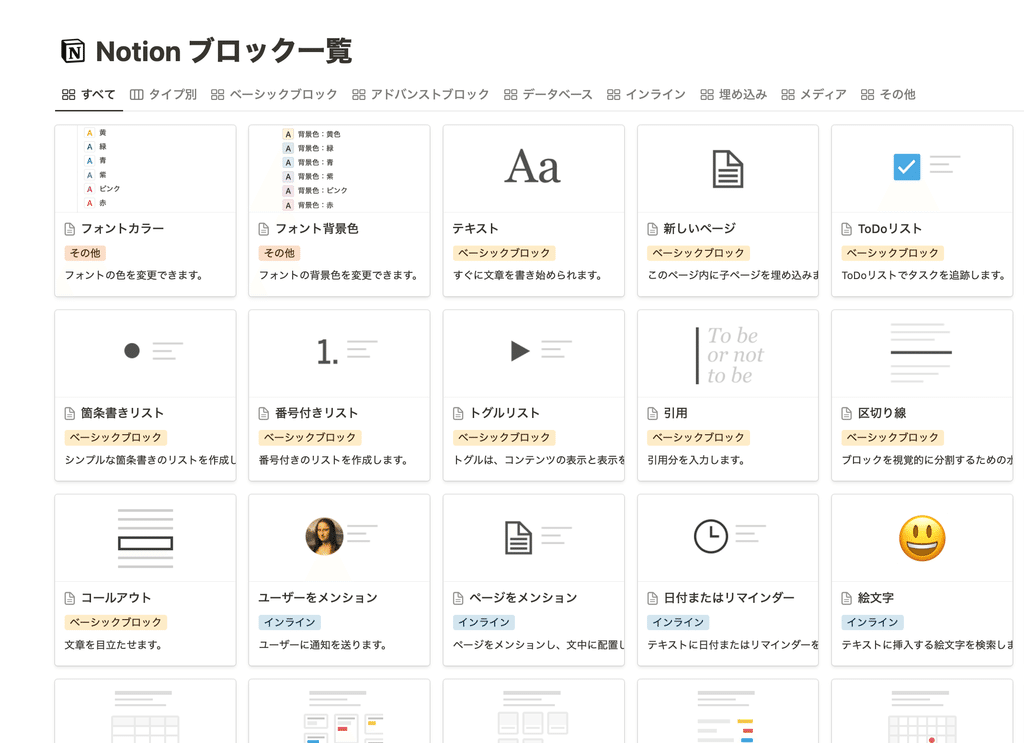Open the ToDoリスト card title

[x=889, y=229]
